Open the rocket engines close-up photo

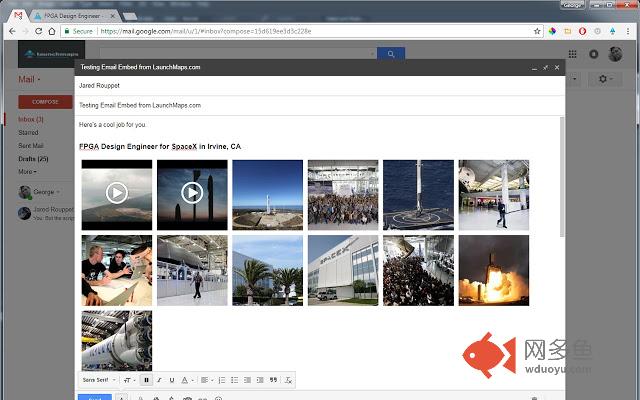click(x=117, y=341)
